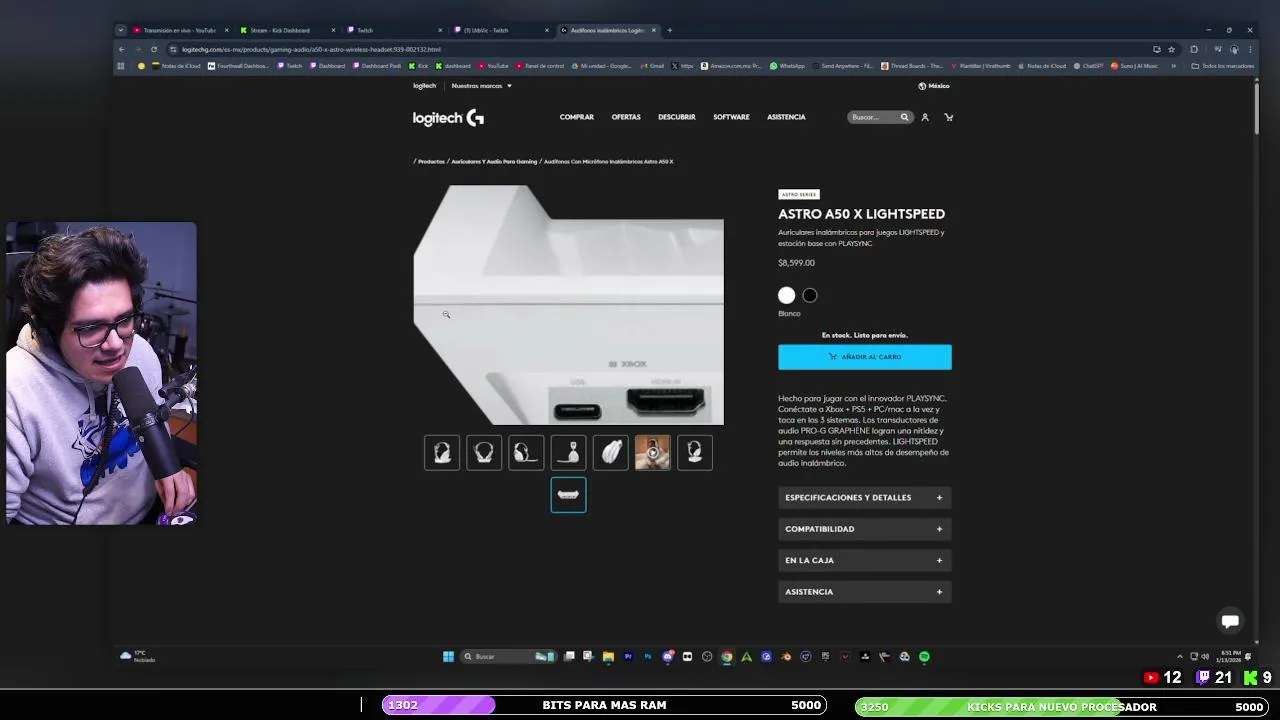
Task: Open the COMPRAR menu
Action: 577,117
